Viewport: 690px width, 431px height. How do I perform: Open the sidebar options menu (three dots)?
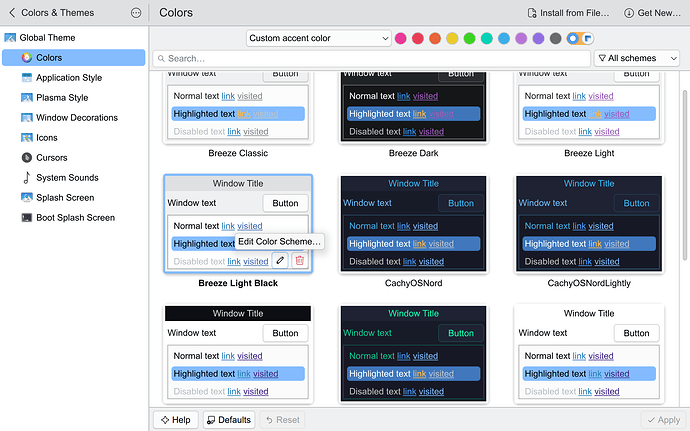pyautogui.click(x=136, y=13)
